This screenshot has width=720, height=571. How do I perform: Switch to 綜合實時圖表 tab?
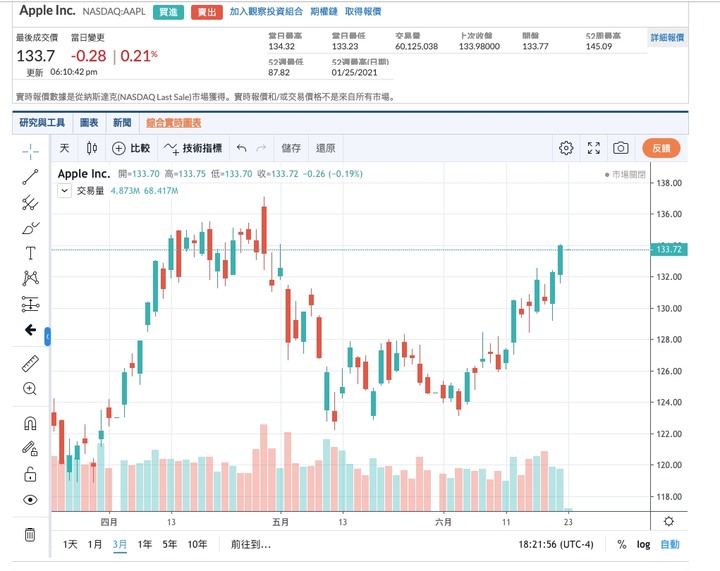(174, 123)
